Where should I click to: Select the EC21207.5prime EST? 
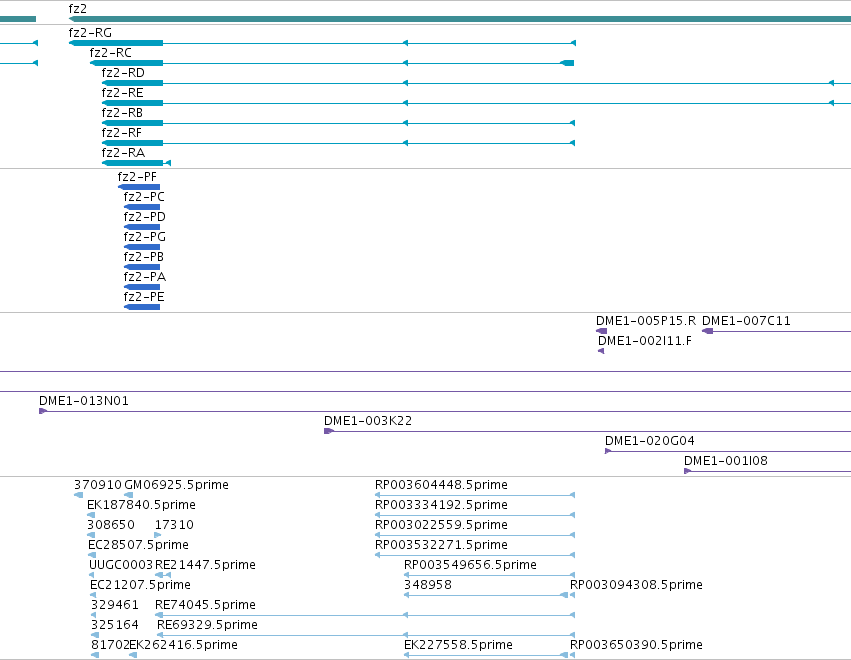[93, 595]
